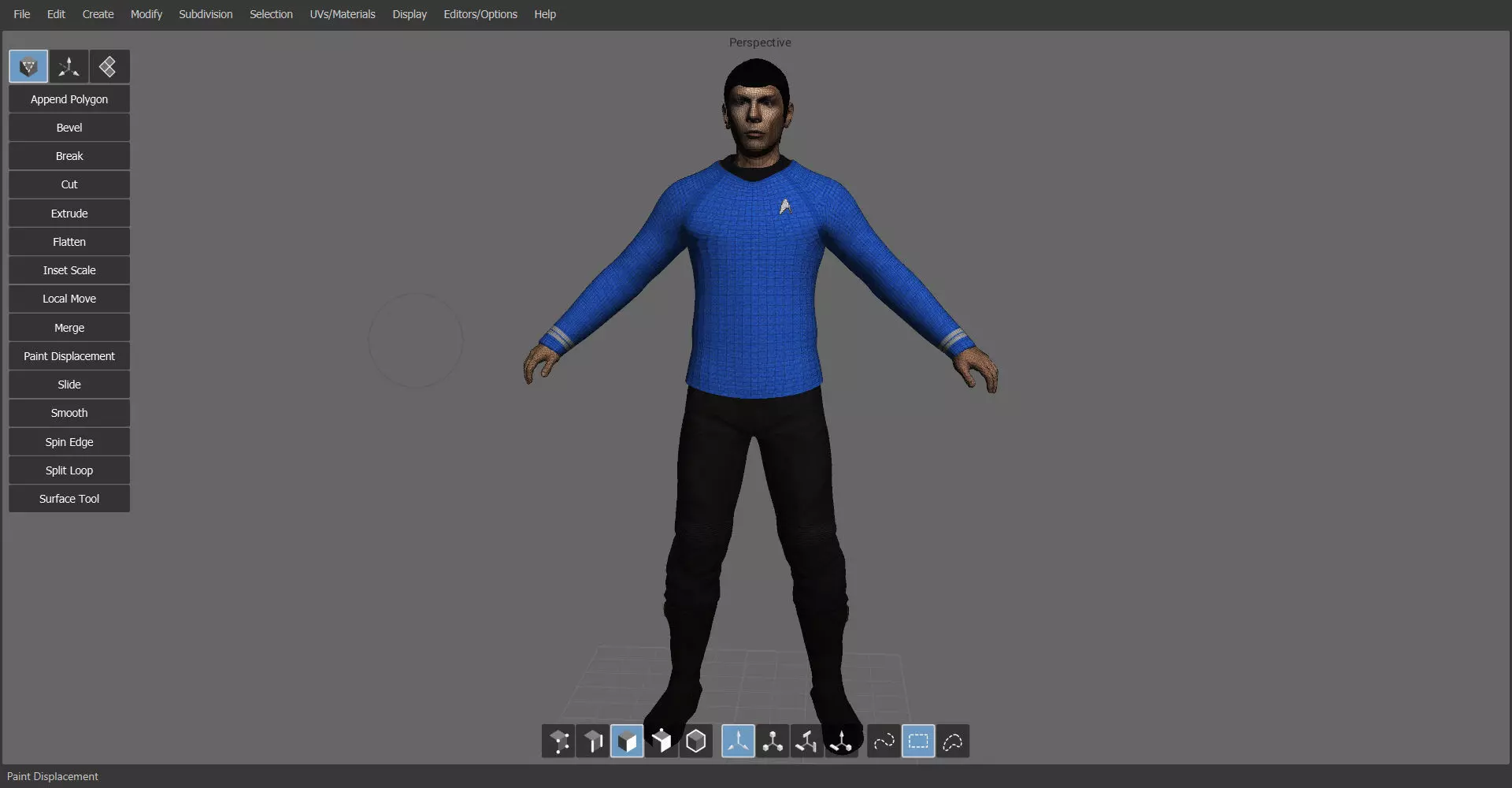Pick the Smooth tool
The image size is (1512, 788).
pyautogui.click(x=69, y=413)
